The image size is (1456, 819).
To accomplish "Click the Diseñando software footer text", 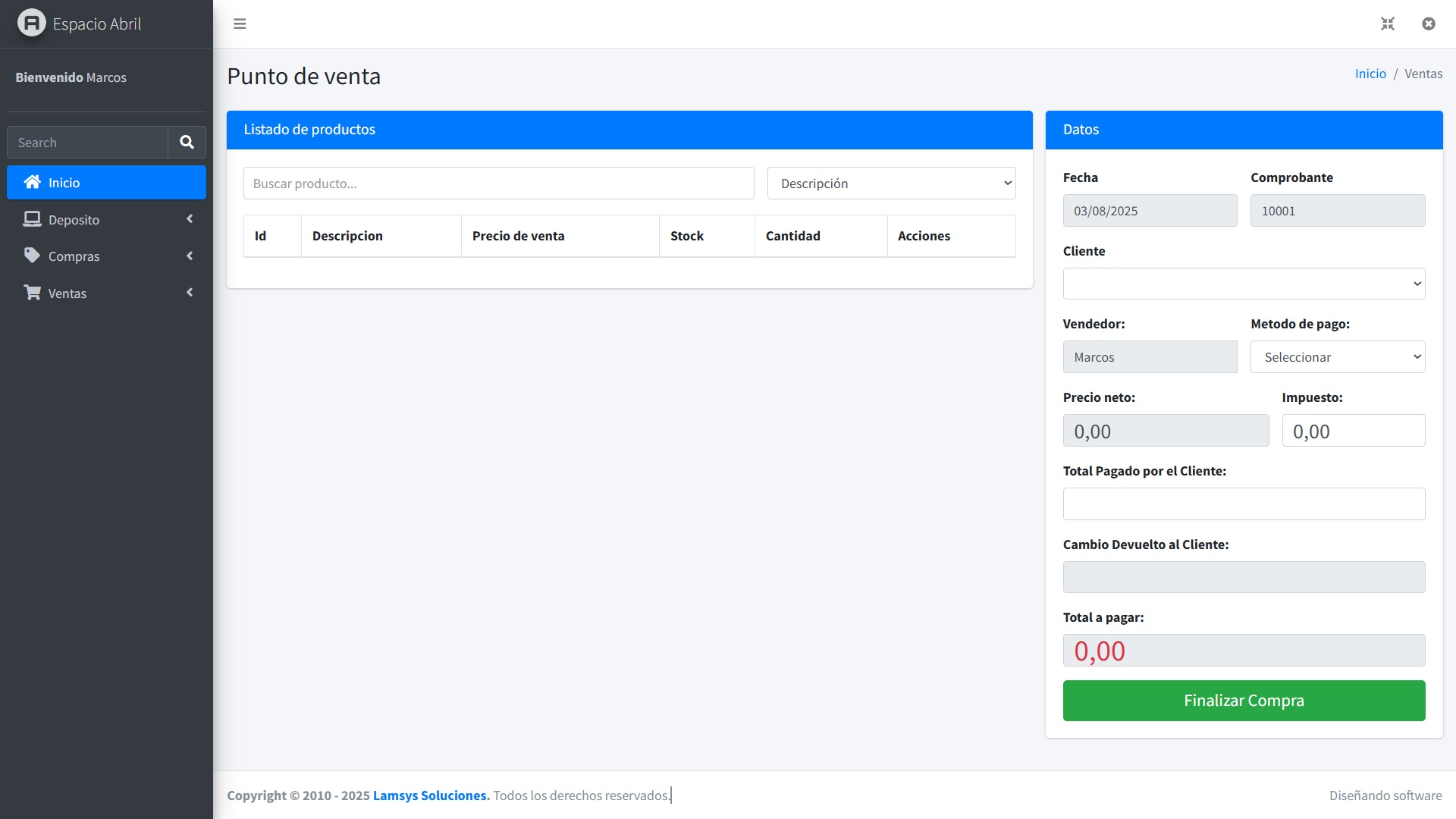I will pyautogui.click(x=1385, y=795).
